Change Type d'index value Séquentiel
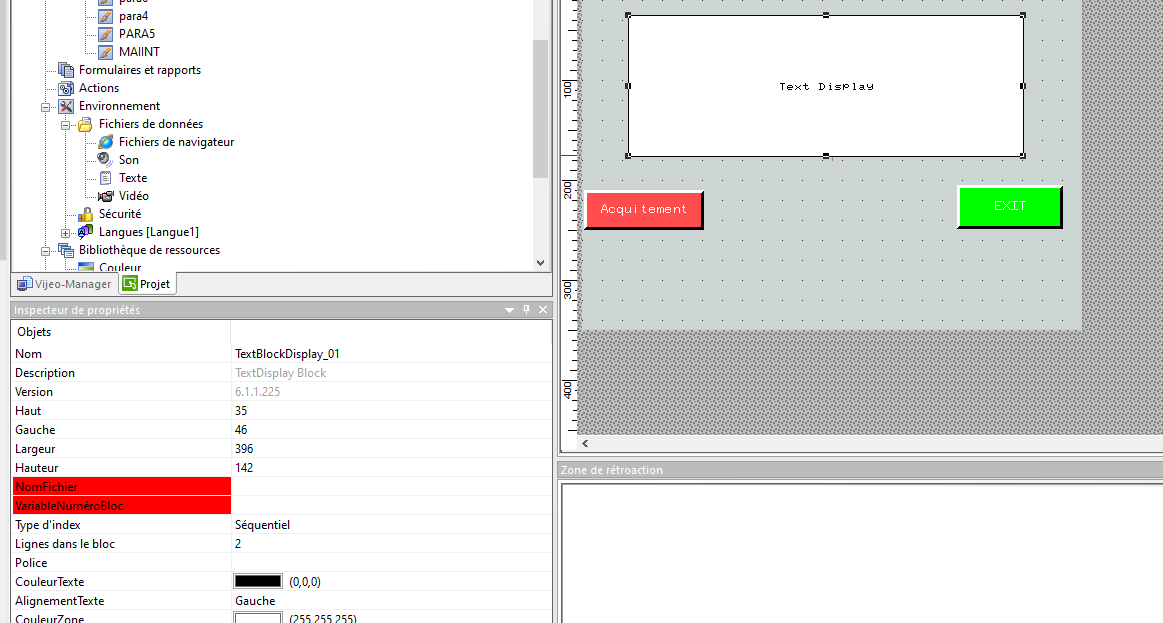The height and width of the screenshot is (623, 1163). click(x=392, y=525)
